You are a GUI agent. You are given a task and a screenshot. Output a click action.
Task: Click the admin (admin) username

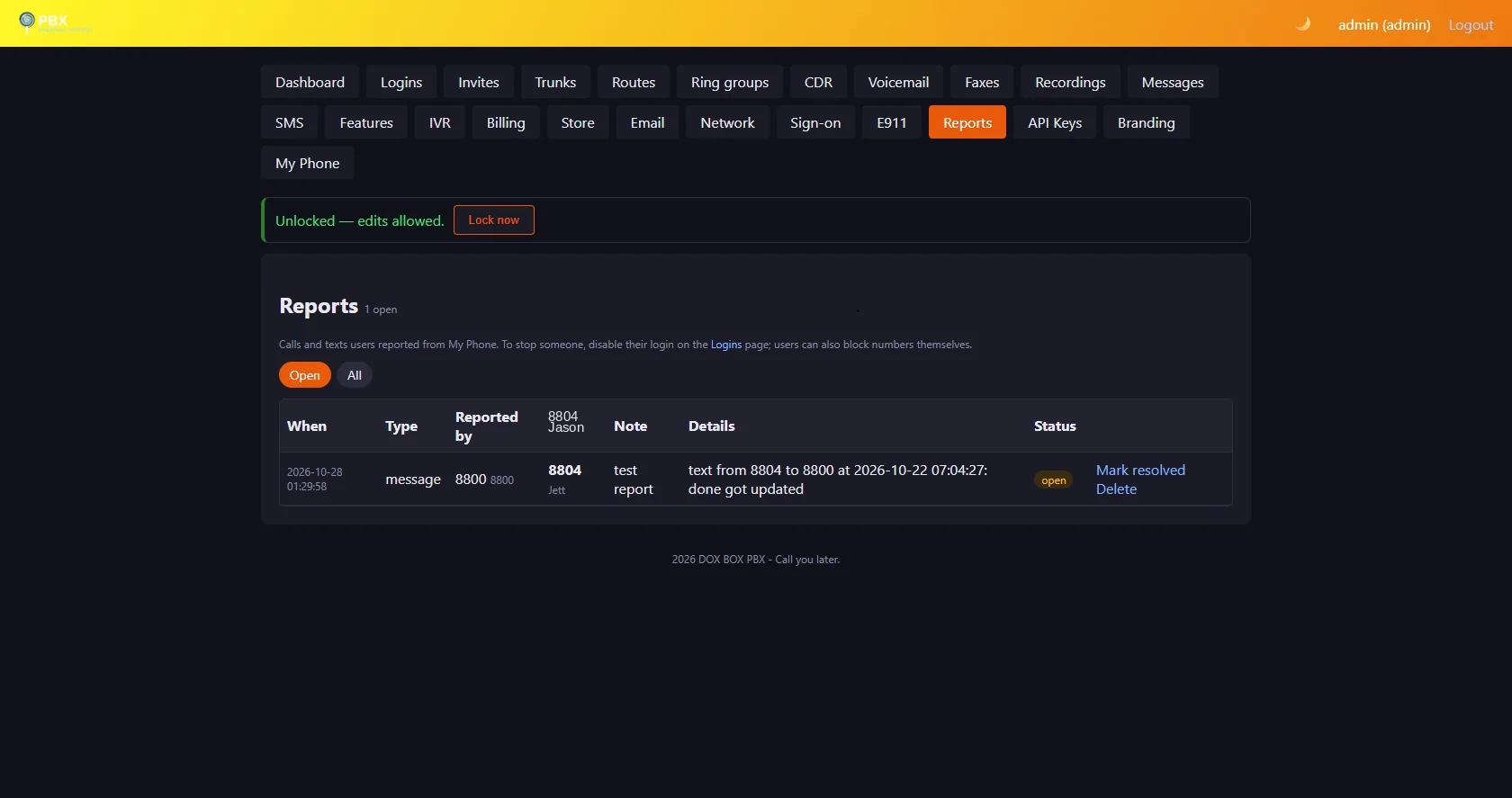click(1384, 24)
